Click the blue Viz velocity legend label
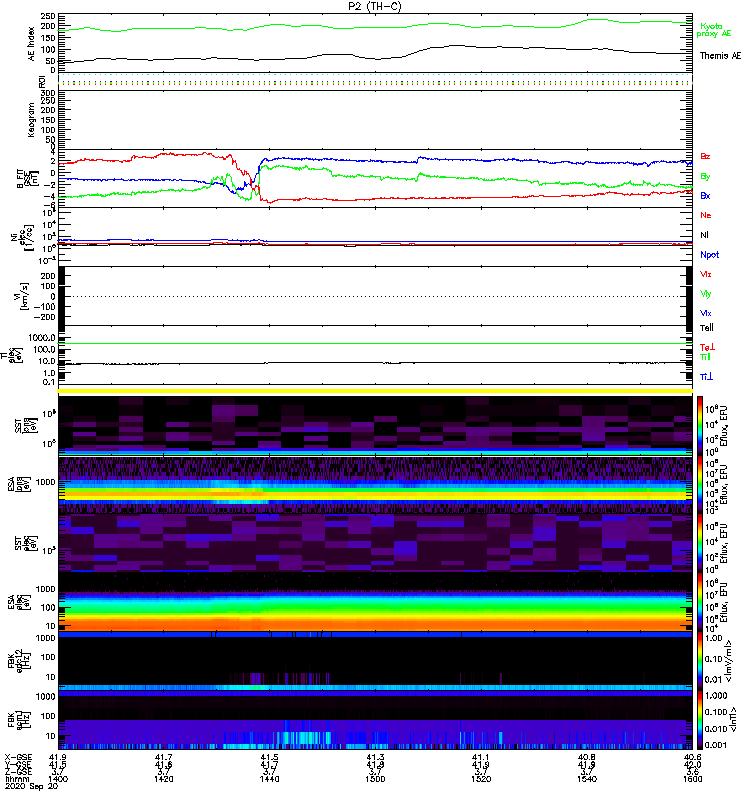The width and height of the screenshot is (750, 800). coord(706,313)
